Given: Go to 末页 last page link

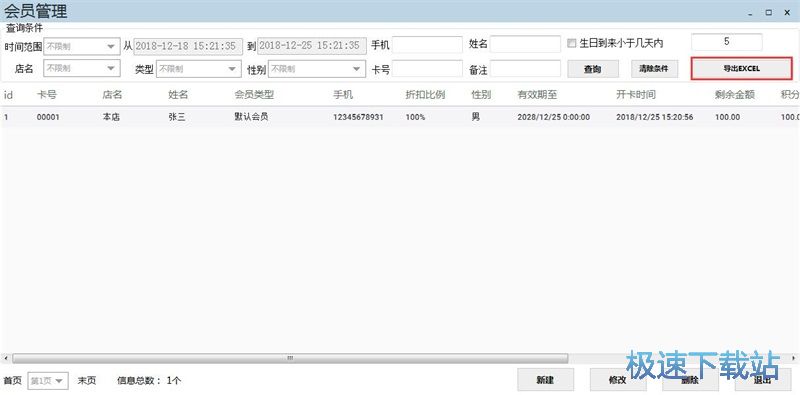Looking at the screenshot, I should (x=87, y=381).
